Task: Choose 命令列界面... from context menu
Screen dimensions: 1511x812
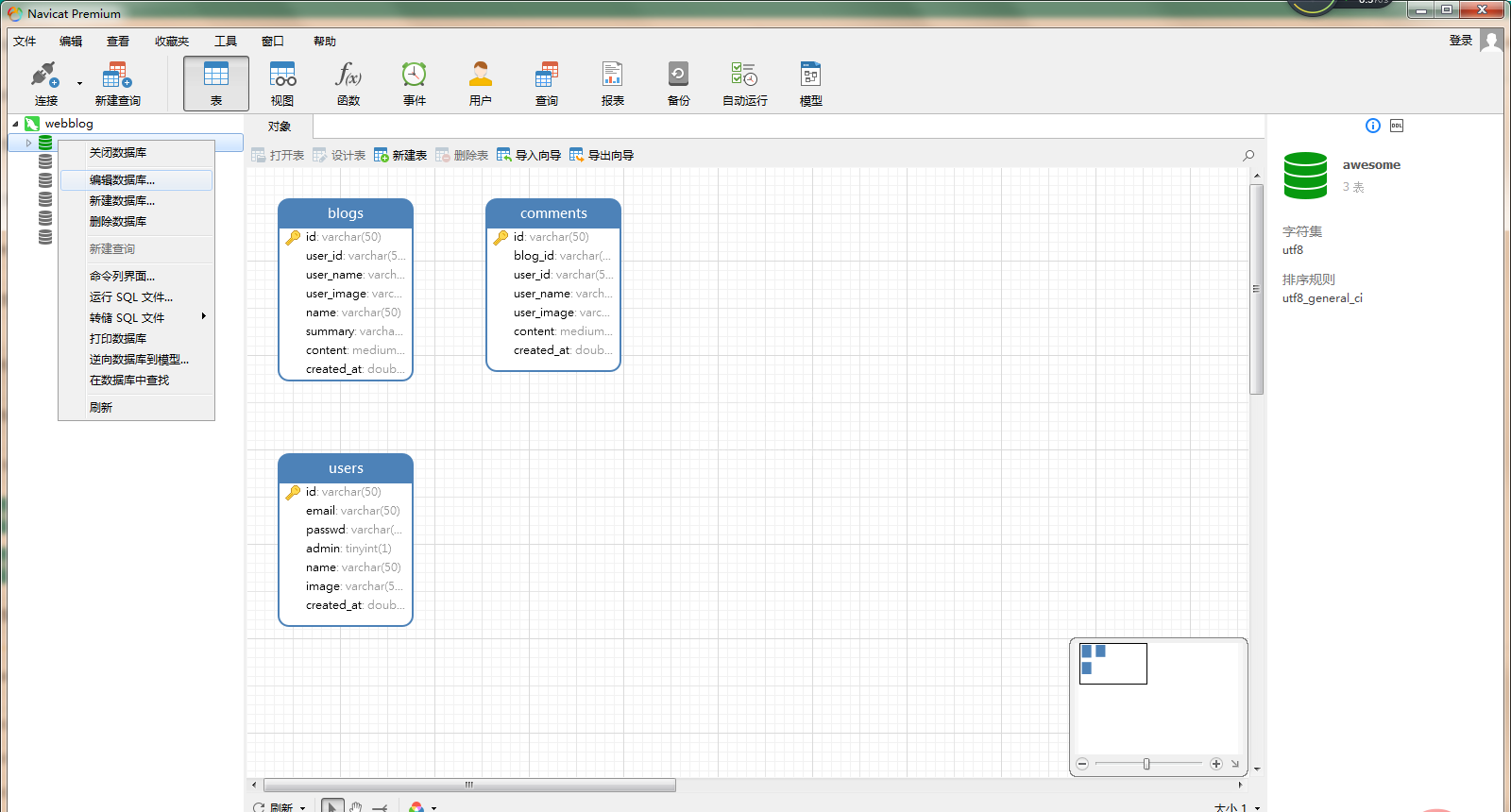Action: tap(136, 276)
